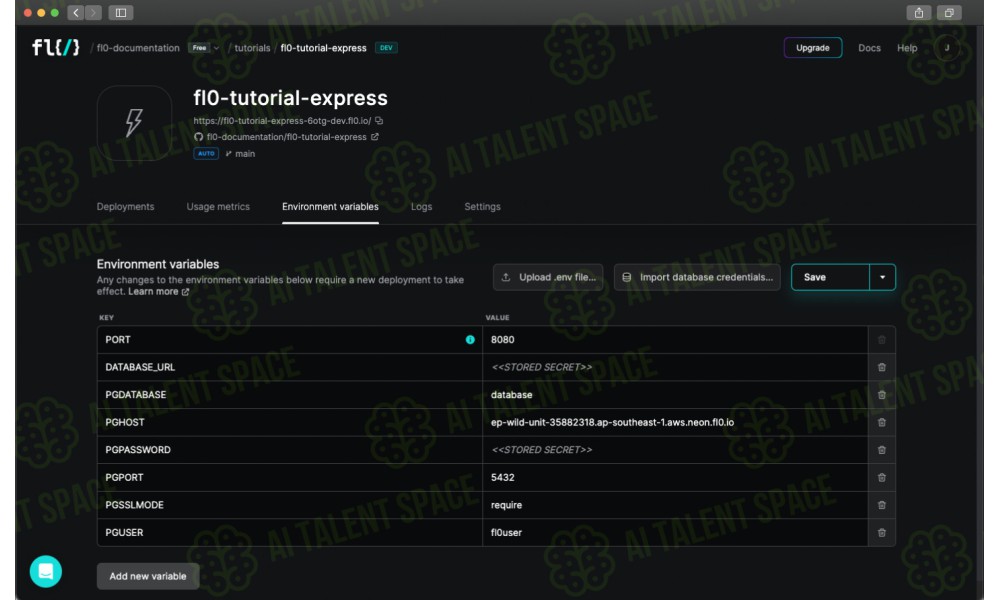Open the Docs link
The image size is (1000, 600).
(869, 48)
